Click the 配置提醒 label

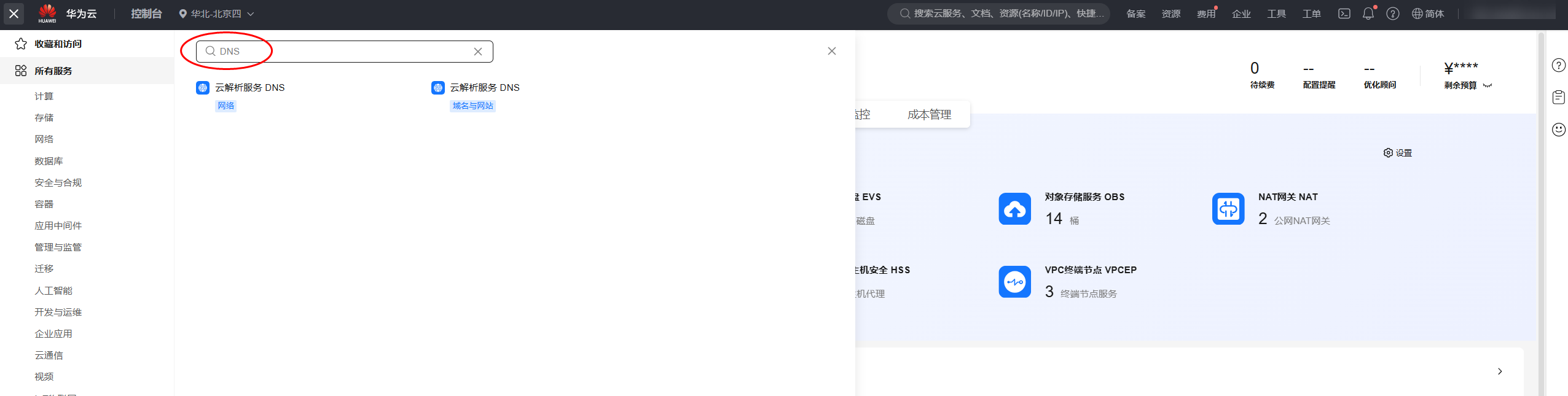(x=1319, y=85)
